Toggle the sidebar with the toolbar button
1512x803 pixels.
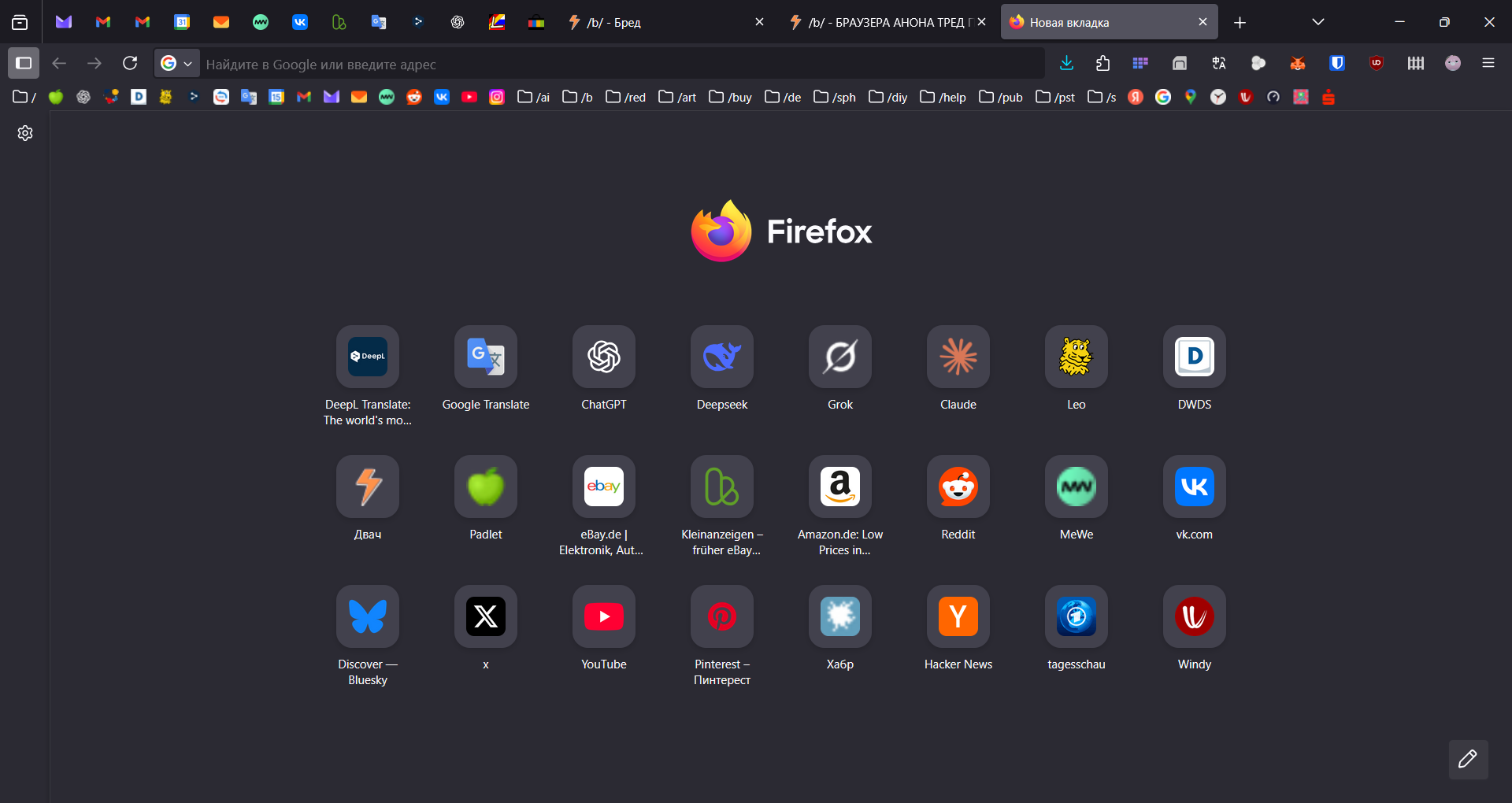pyautogui.click(x=24, y=63)
